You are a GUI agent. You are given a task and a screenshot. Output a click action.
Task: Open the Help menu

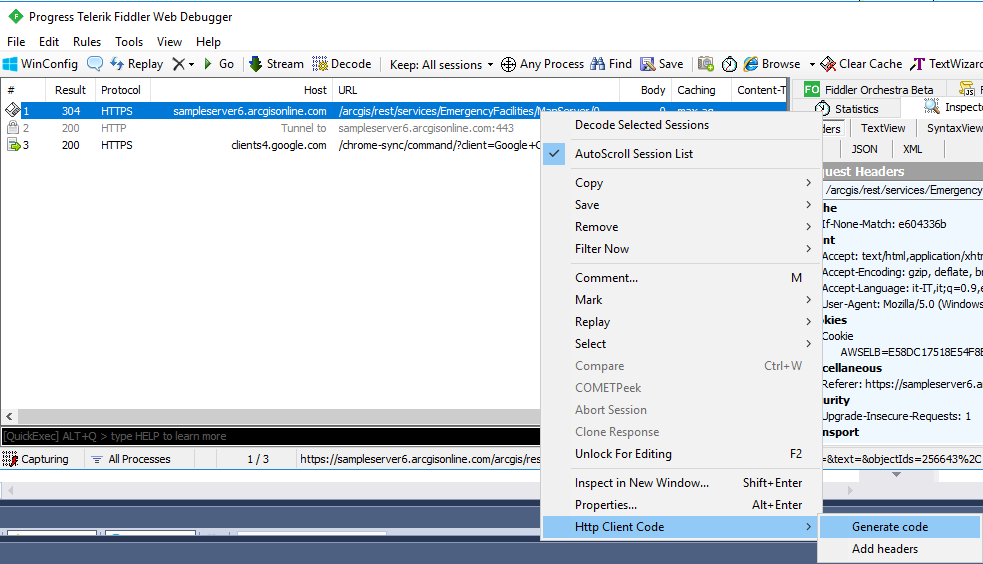[208, 41]
